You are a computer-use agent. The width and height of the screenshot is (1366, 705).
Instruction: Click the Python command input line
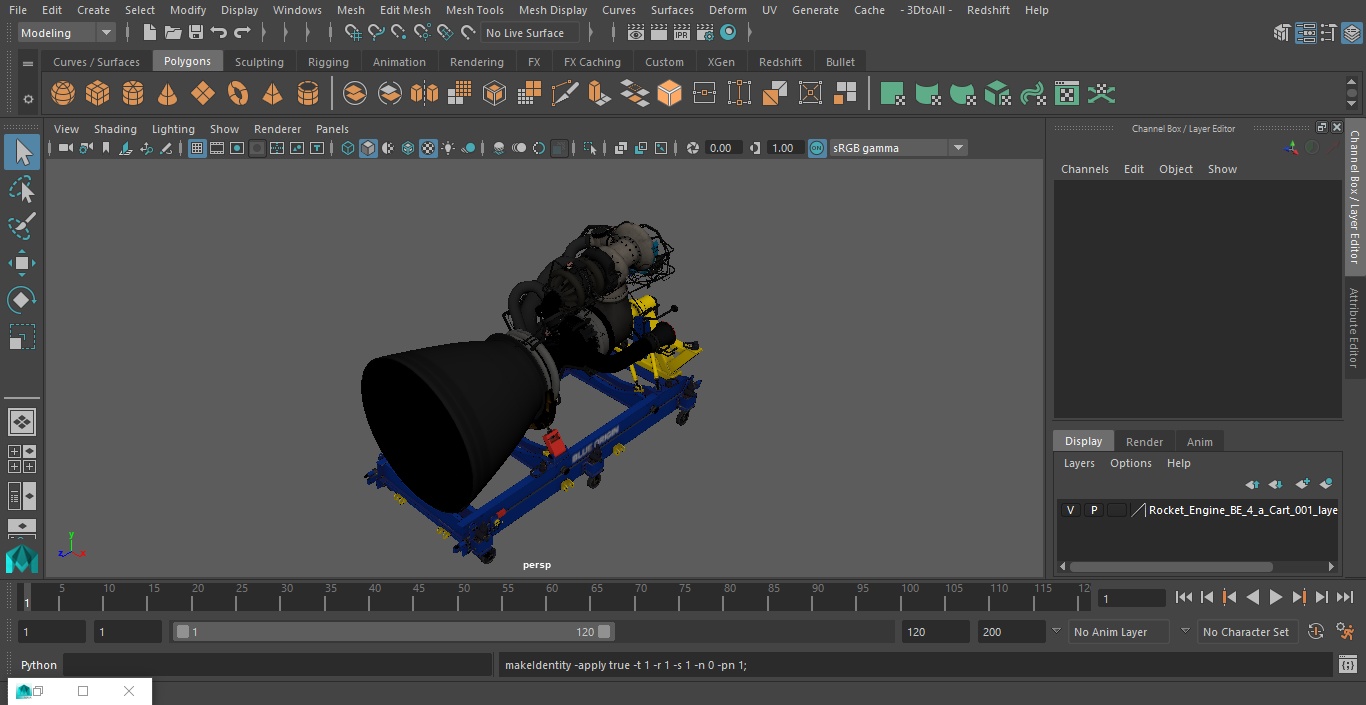tap(279, 665)
